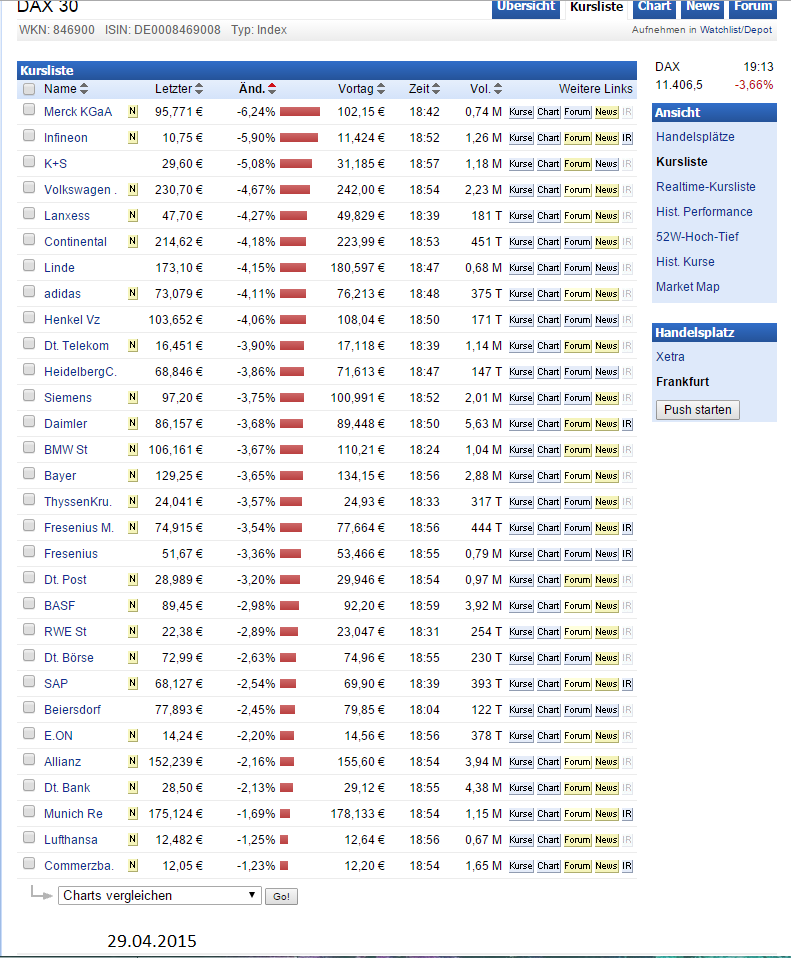
Task: Tick the select-all checkbox in the header
Action: coord(29,89)
